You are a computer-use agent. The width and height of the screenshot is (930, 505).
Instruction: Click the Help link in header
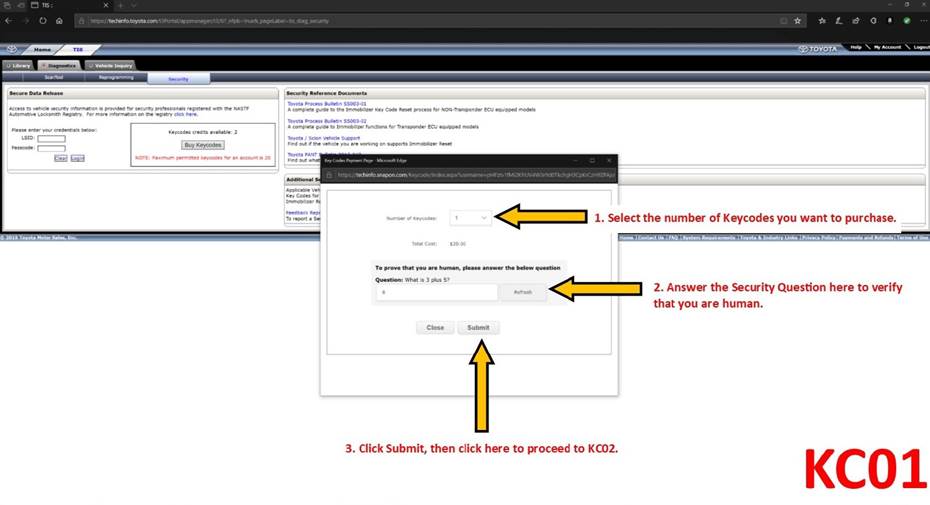pos(856,47)
